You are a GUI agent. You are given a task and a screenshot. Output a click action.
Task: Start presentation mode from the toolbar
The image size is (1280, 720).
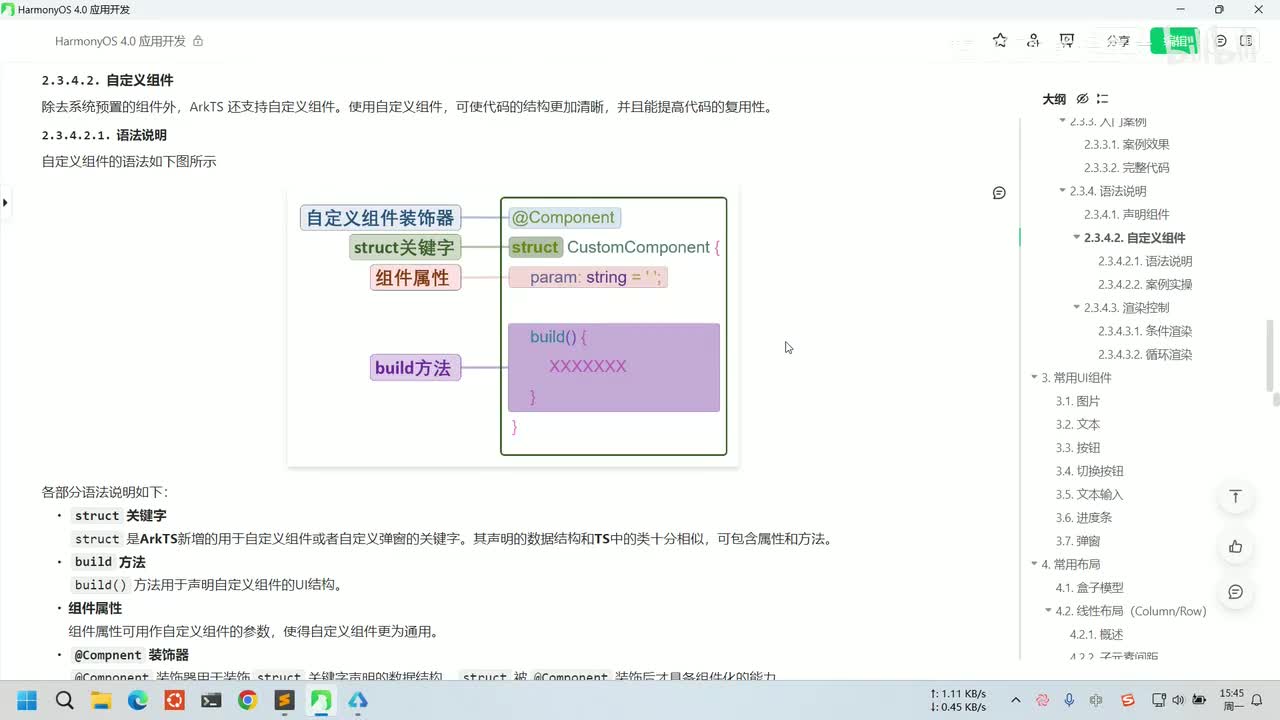point(1067,41)
